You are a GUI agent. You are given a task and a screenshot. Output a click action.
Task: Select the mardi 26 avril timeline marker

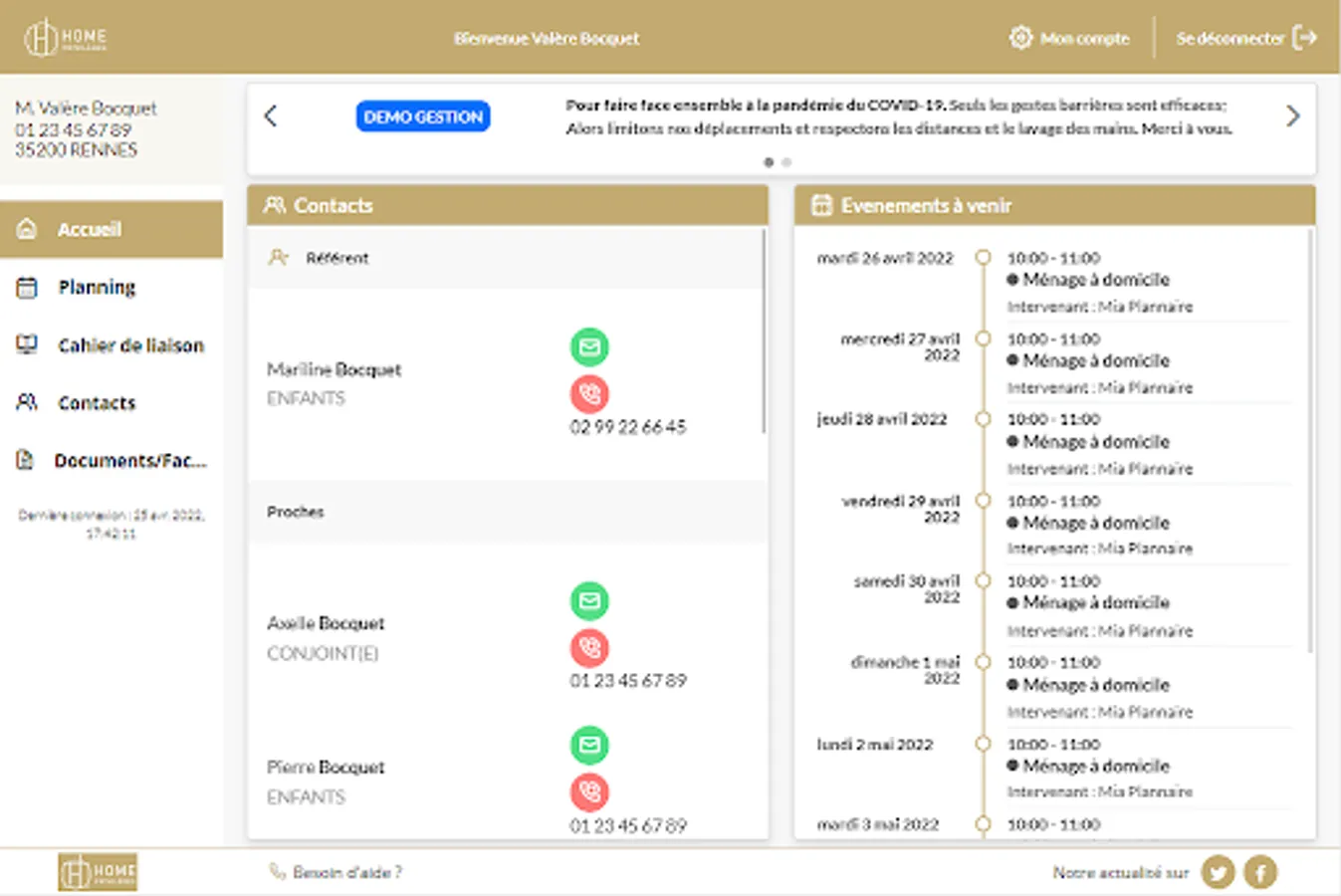(983, 258)
